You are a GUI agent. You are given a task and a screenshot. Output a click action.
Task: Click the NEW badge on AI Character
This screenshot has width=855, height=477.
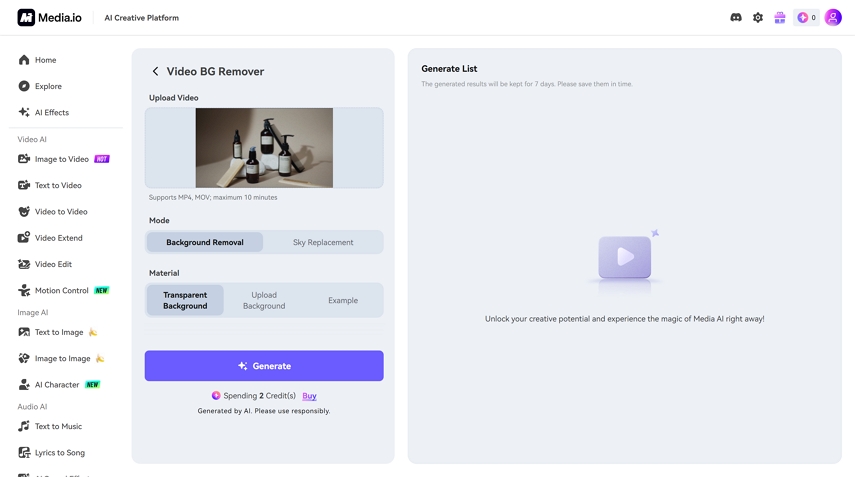click(93, 385)
